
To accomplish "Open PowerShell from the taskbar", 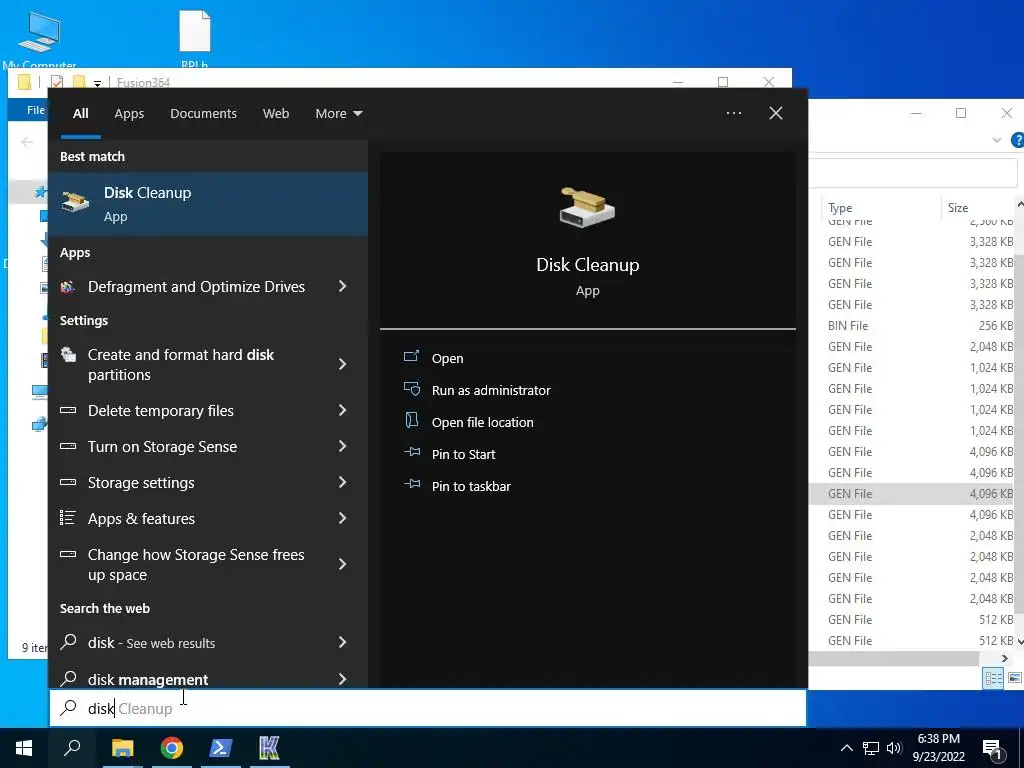I will [220, 748].
